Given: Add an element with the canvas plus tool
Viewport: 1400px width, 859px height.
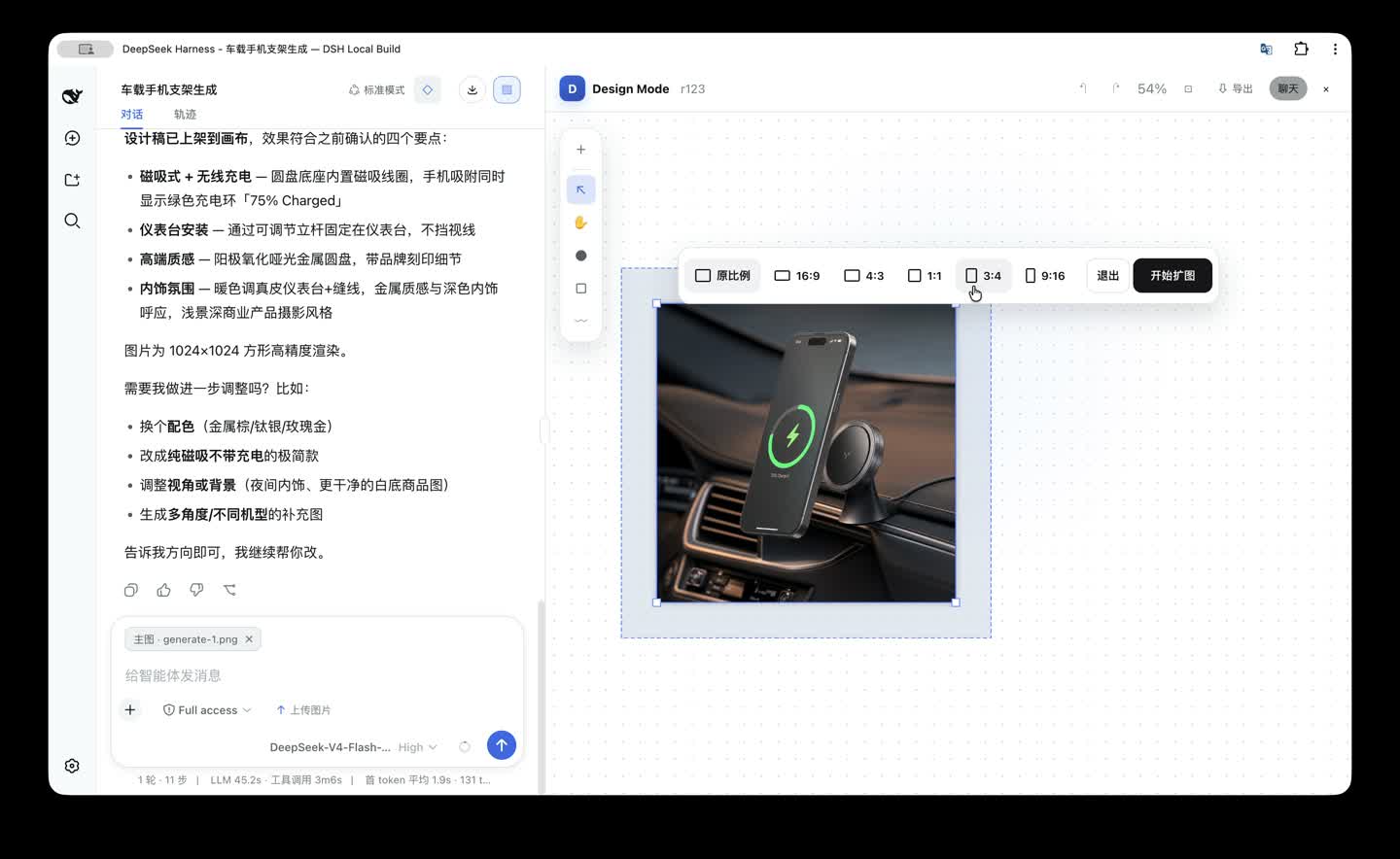Looking at the screenshot, I should coord(581,150).
